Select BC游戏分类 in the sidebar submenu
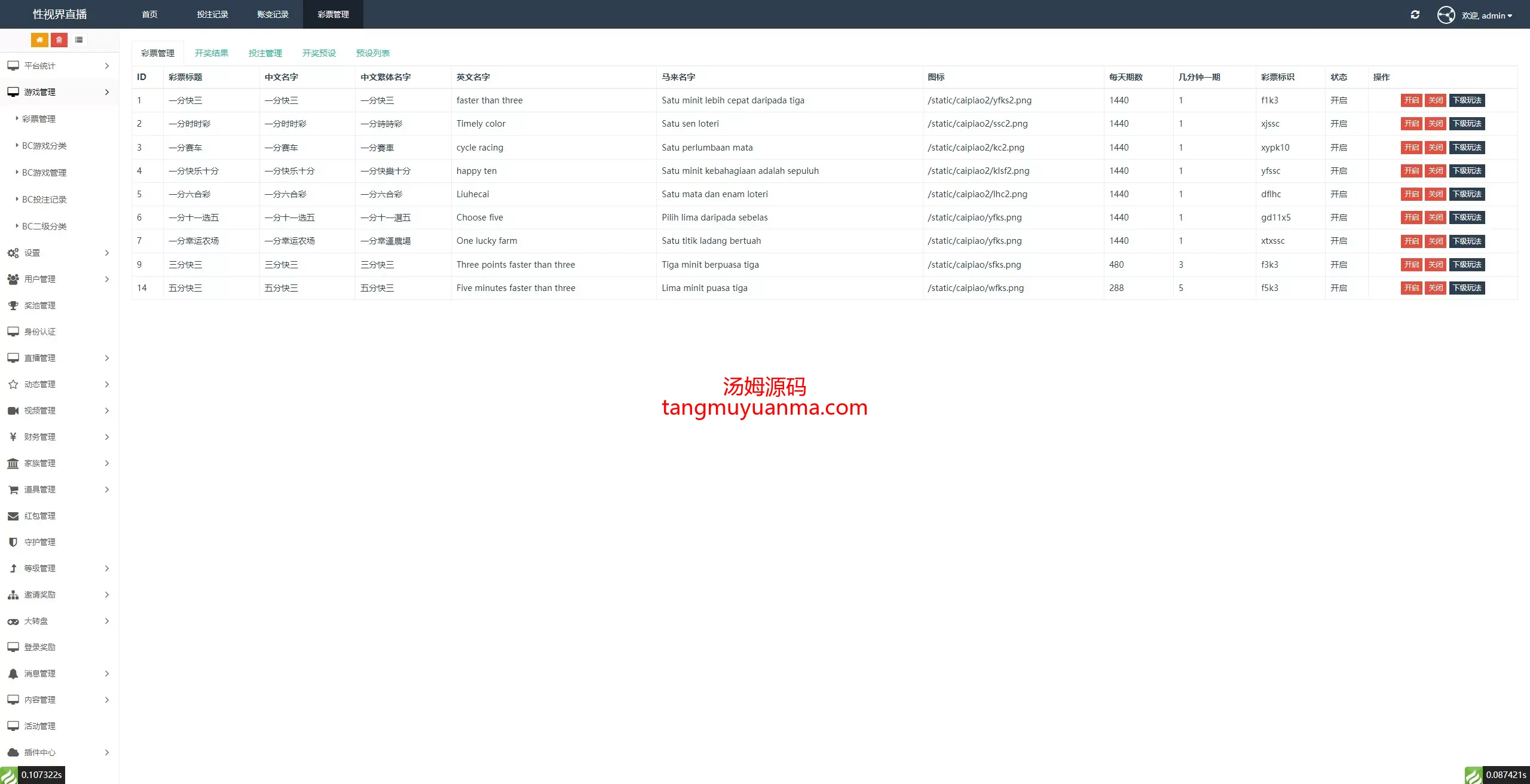Viewport: 1530px width, 784px height. pyautogui.click(x=44, y=146)
